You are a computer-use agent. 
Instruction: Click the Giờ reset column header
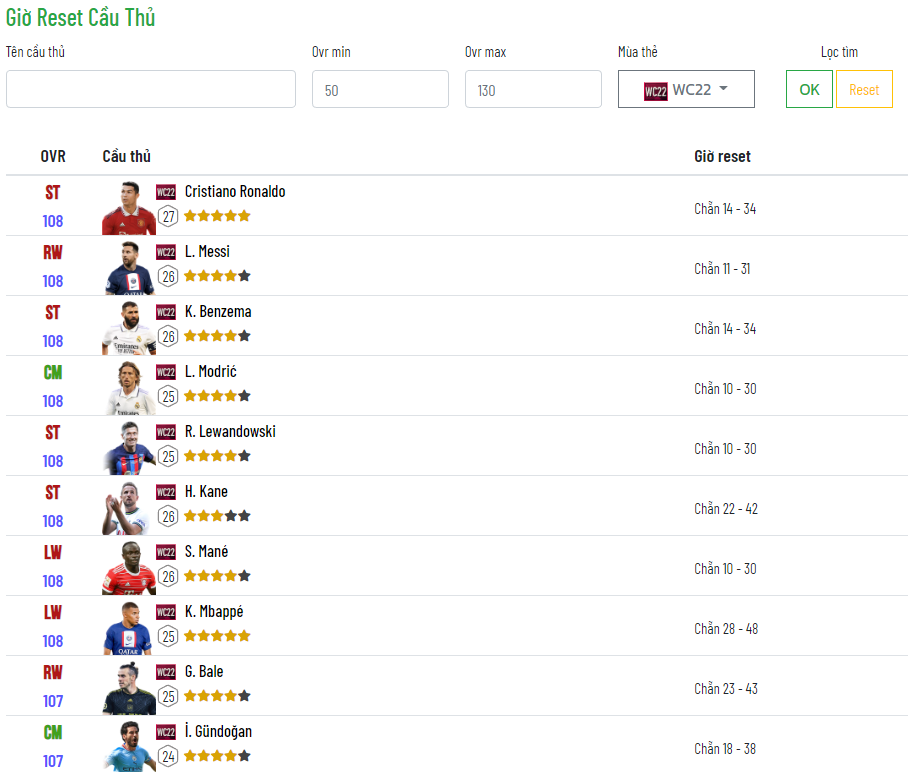point(722,157)
